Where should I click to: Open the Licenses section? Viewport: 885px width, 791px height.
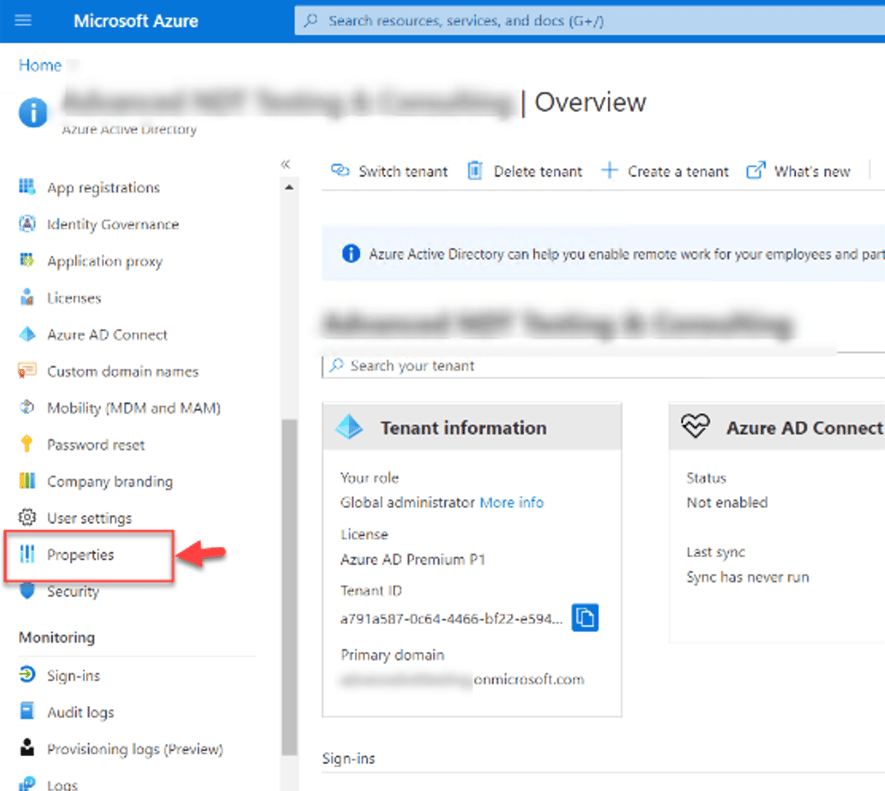coord(74,297)
